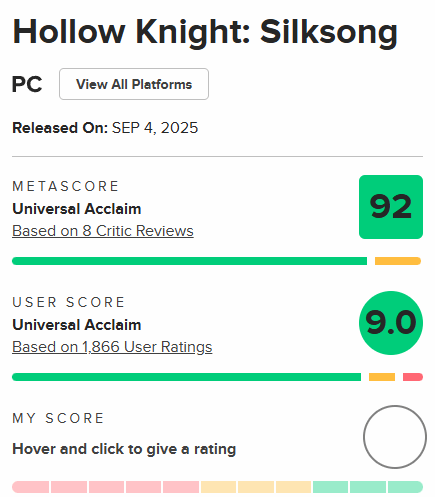This screenshot has height=497, width=435.
Task: Click the PC platform label
Action: coord(27,84)
